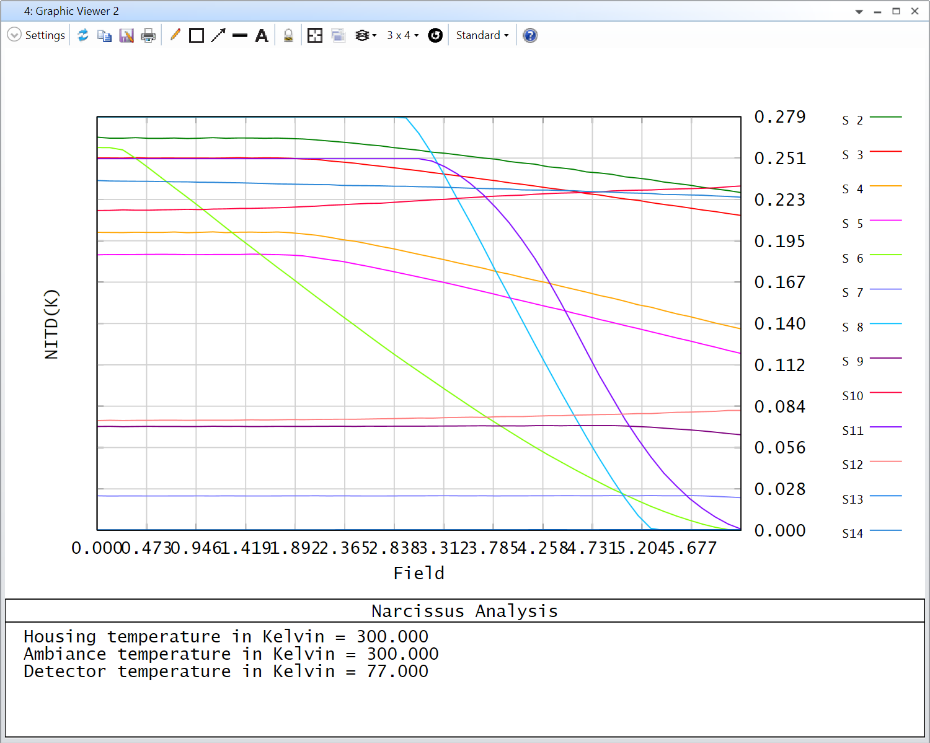Save the plot as an image

125,35
